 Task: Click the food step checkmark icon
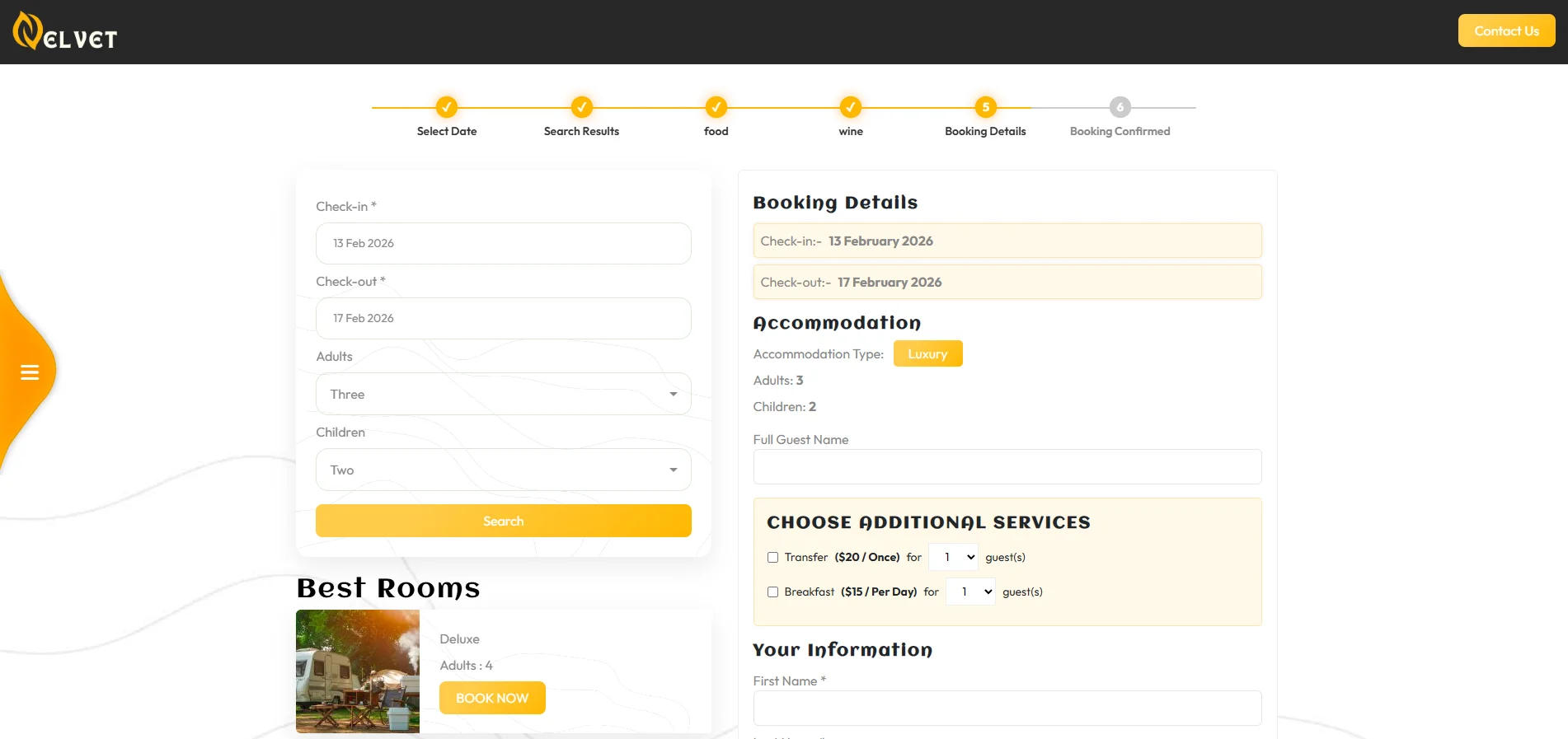tap(716, 107)
